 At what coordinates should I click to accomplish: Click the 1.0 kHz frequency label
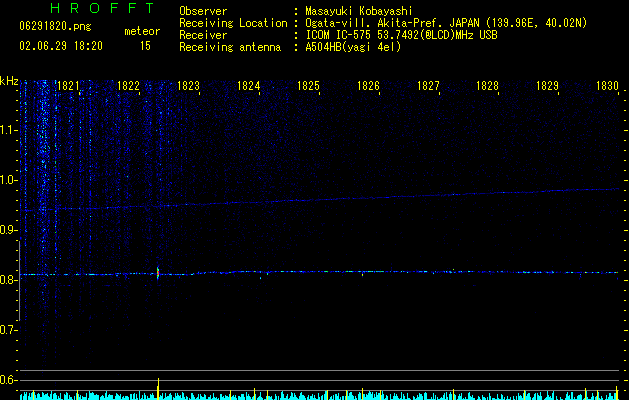(9, 180)
